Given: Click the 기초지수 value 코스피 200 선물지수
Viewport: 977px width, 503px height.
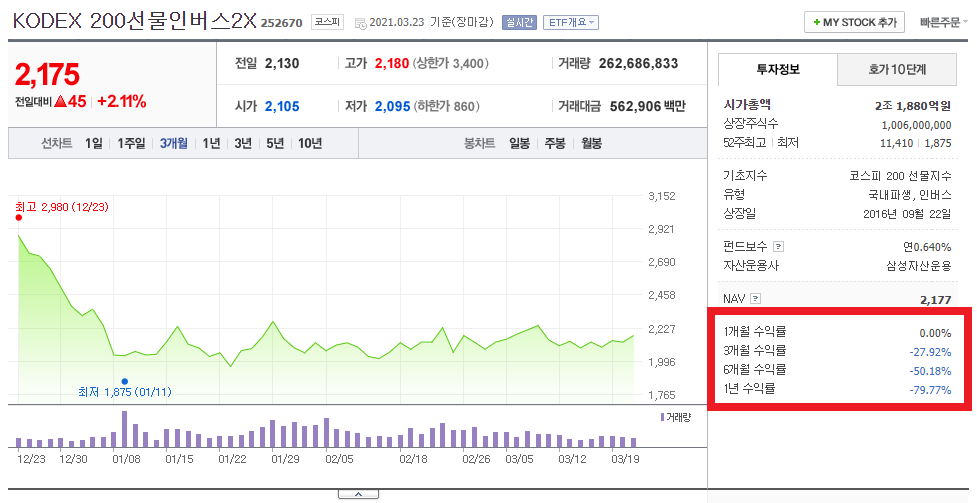Looking at the screenshot, I should pos(900,176).
